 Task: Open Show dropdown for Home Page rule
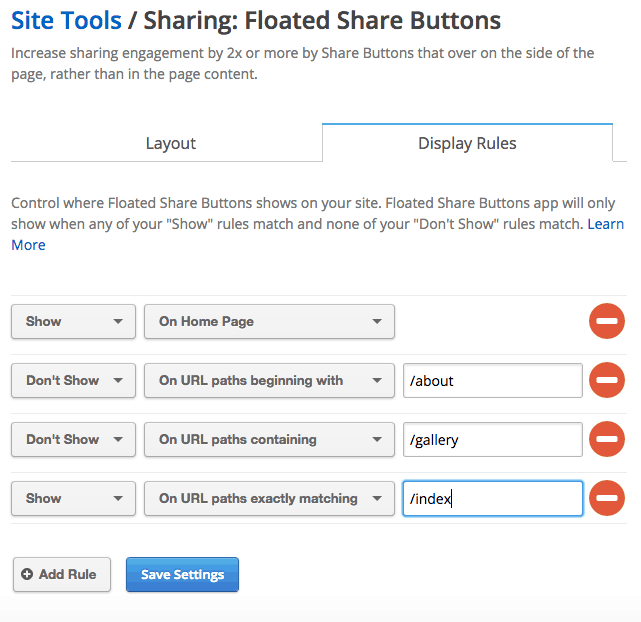point(73,321)
